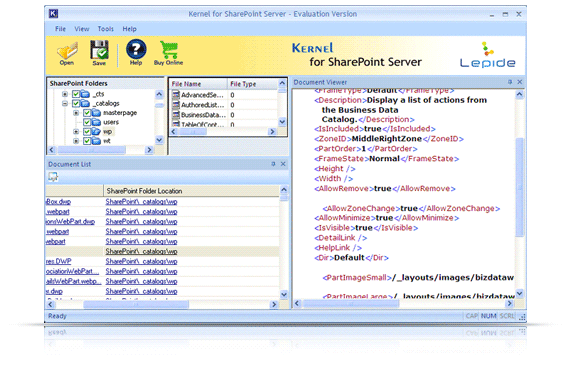Expand the wt tree node

tap(76, 141)
